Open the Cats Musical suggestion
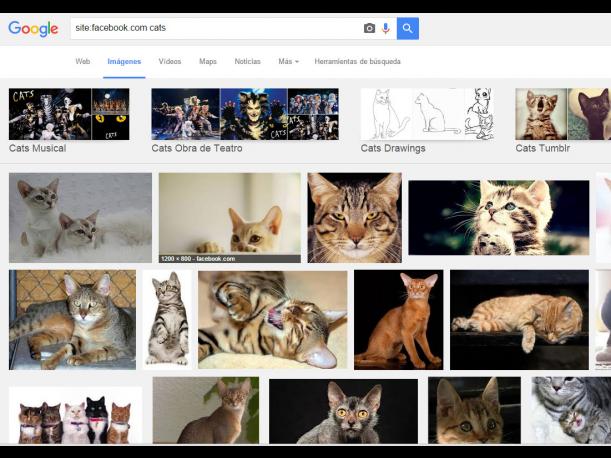The height and width of the screenshot is (458, 611). pyautogui.click(x=69, y=120)
